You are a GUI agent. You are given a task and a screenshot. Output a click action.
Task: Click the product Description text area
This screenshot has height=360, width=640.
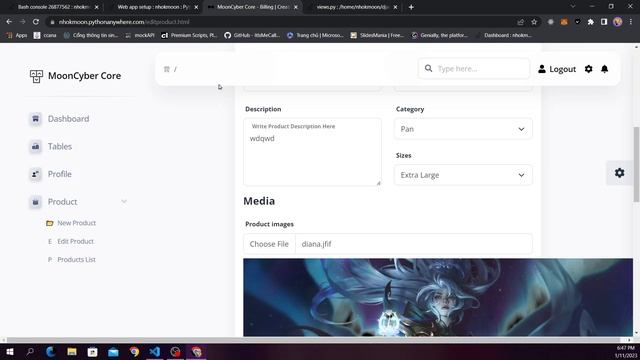click(312, 152)
